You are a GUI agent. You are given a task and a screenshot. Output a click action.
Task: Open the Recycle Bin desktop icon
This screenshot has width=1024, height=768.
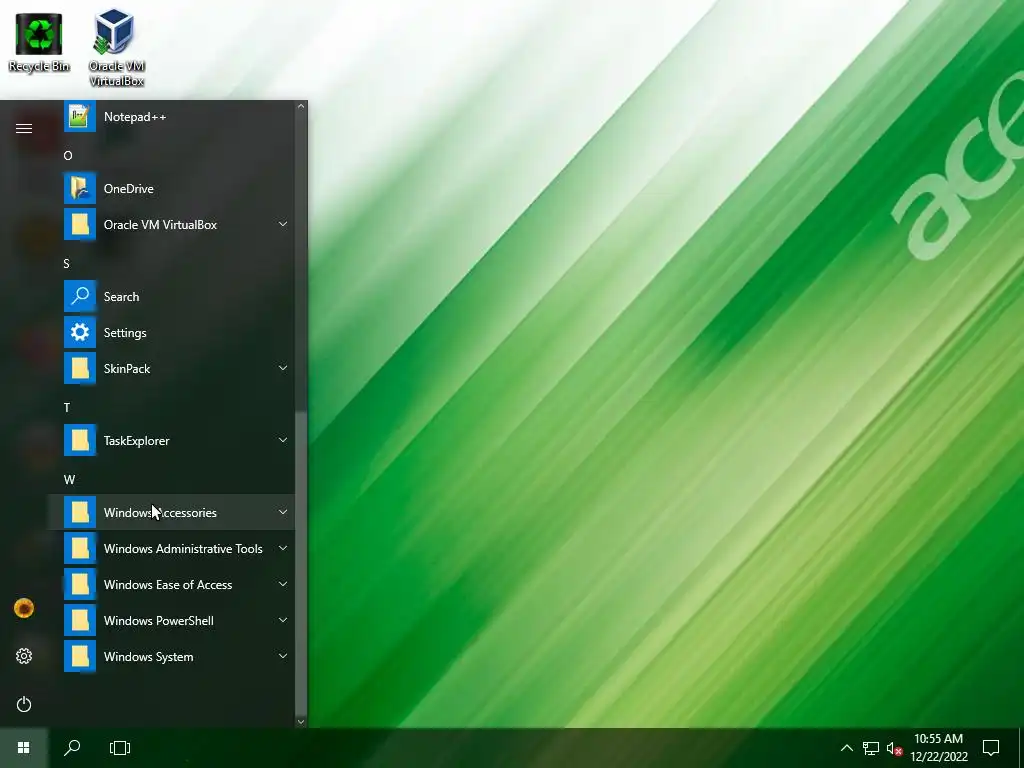click(39, 42)
